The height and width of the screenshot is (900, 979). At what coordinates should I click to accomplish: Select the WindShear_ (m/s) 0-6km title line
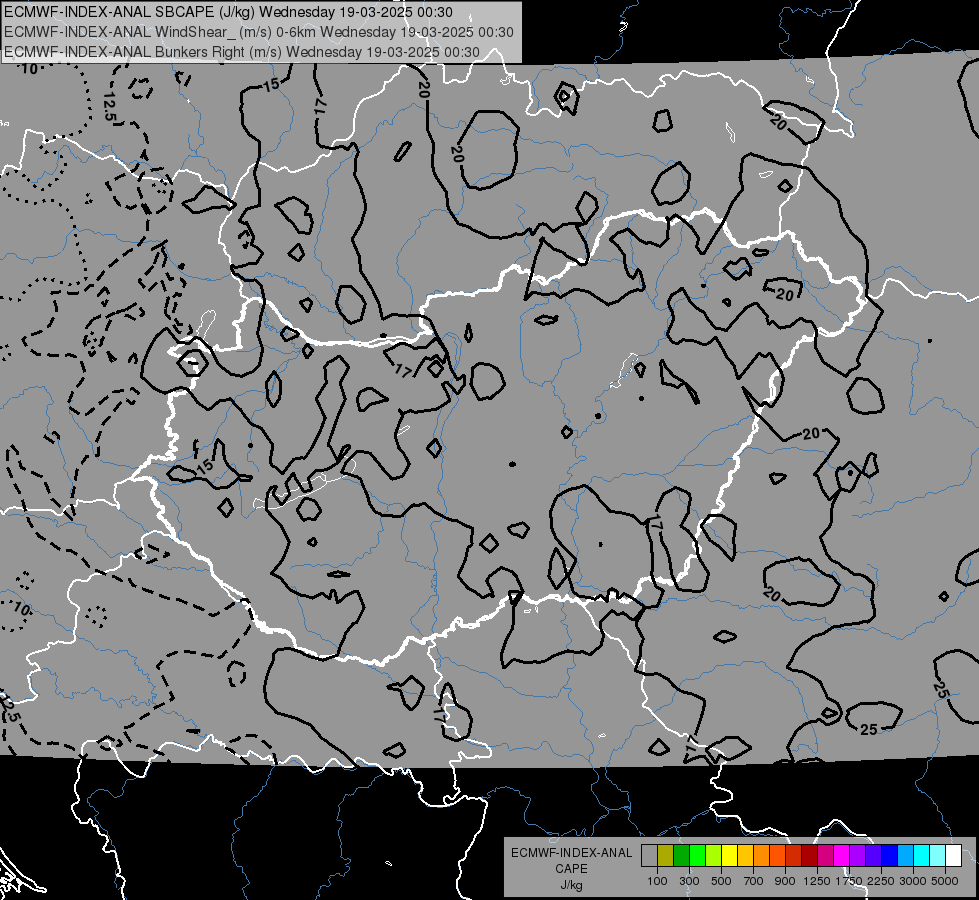[258, 32]
